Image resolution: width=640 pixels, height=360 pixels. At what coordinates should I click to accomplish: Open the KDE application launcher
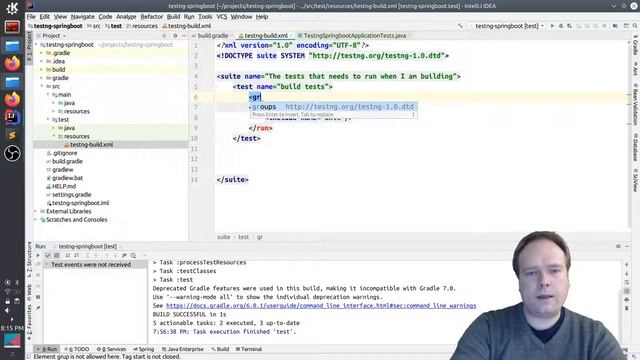click(x=12, y=8)
